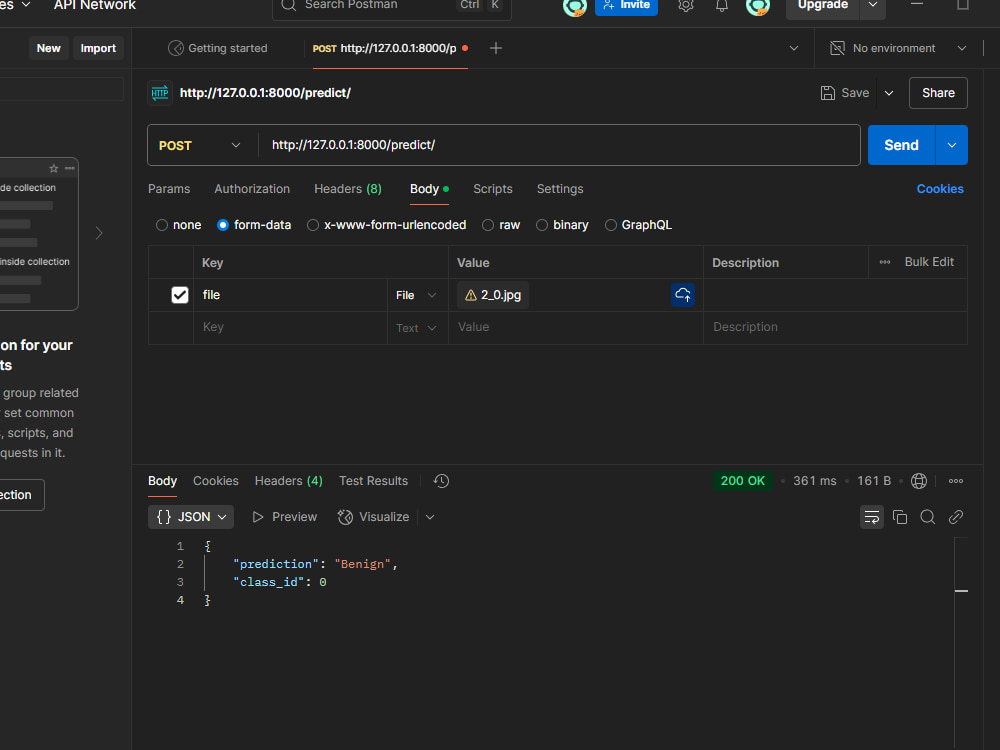This screenshot has width=1000, height=750.
Task: Select the GraphQL body radio option
Action: point(610,225)
